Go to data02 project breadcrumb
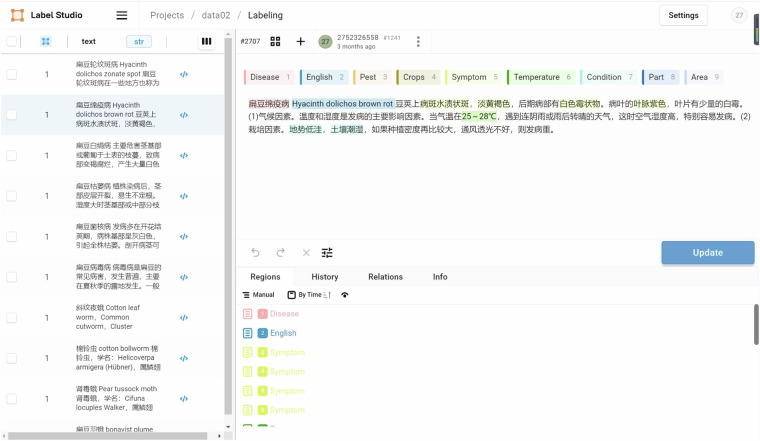The image size is (760, 441). (x=216, y=16)
